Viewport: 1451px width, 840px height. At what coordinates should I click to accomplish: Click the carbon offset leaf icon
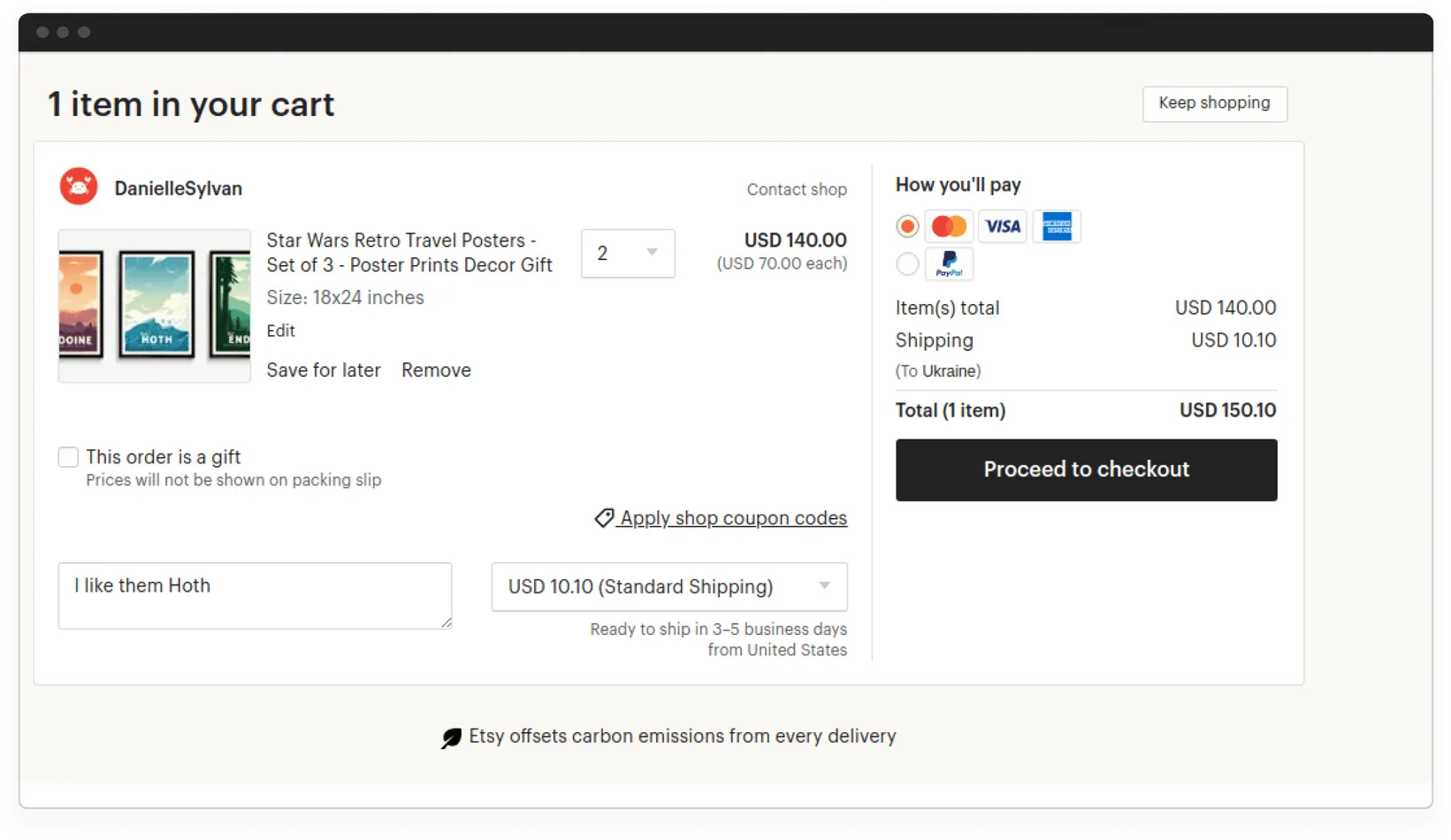(x=451, y=737)
